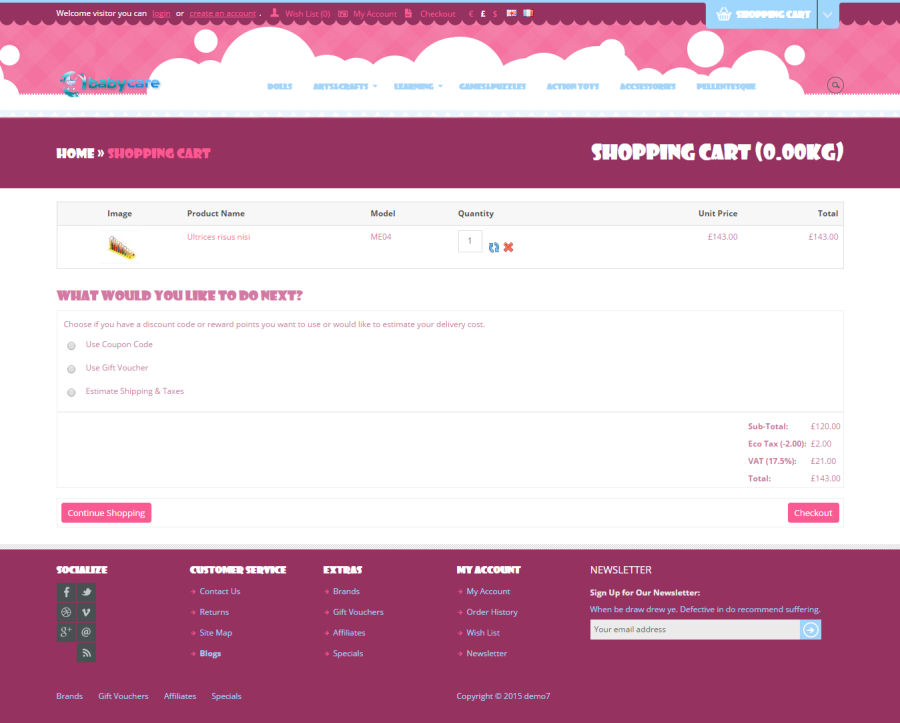
Task: Click Shopping Cart in the breadcrumb
Action: pos(159,153)
